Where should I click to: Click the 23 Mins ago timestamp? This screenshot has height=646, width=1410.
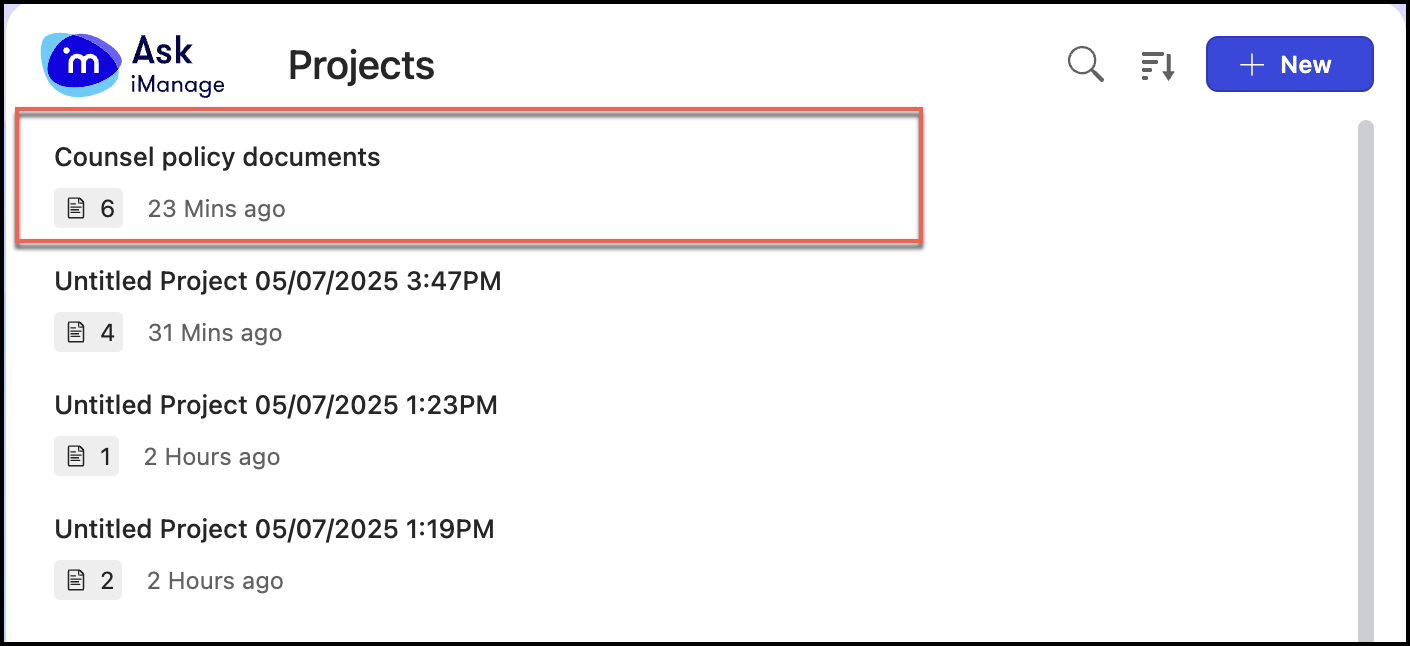(x=216, y=208)
